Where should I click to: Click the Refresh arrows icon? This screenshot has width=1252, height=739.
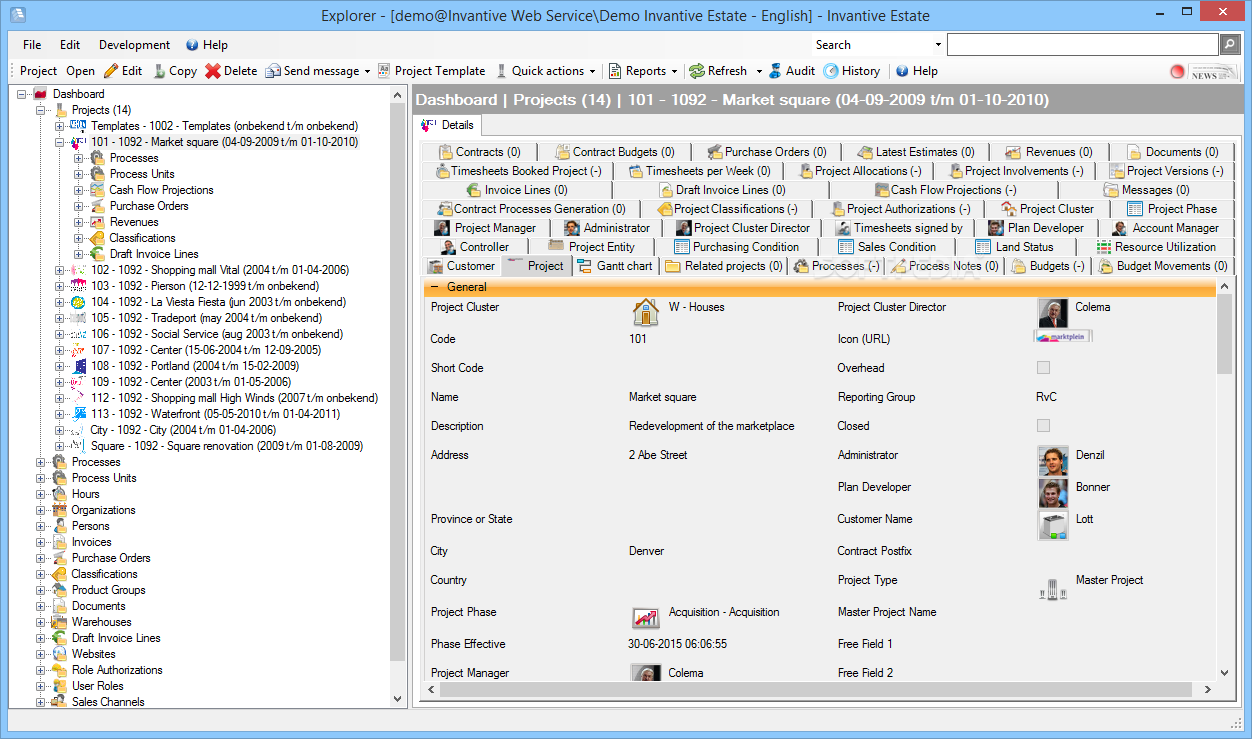pyautogui.click(x=696, y=71)
